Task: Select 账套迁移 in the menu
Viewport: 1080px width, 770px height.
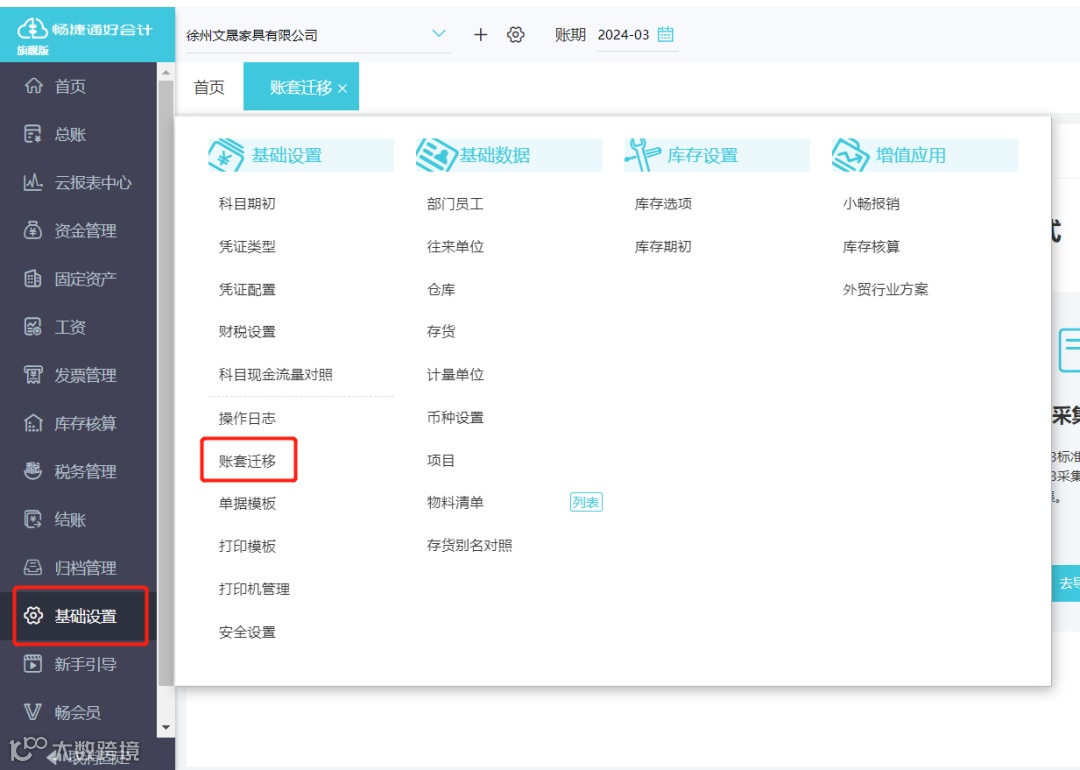Action: tap(247, 461)
